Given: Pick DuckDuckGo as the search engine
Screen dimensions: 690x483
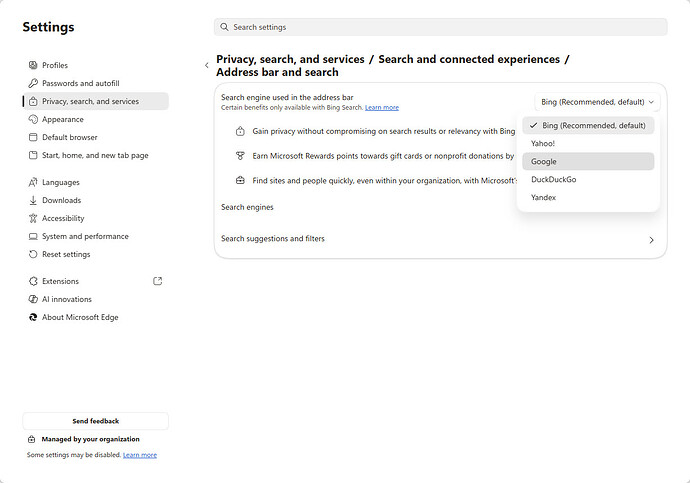Looking at the screenshot, I should click(x=588, y=179).
